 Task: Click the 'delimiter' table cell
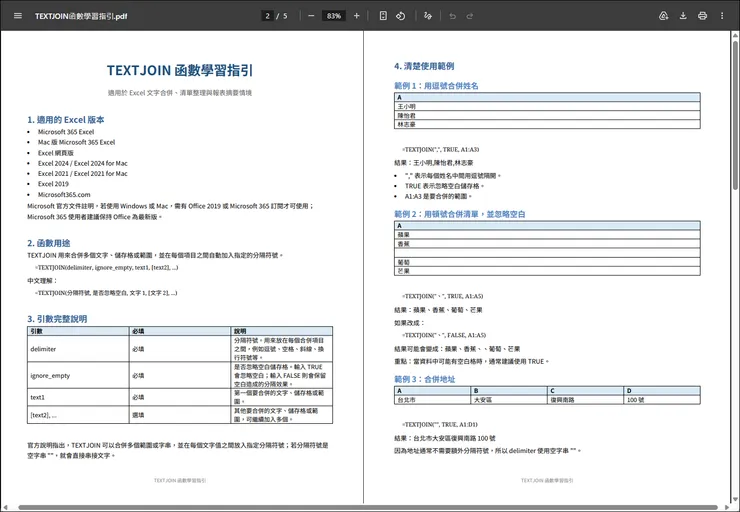[78, 349]
